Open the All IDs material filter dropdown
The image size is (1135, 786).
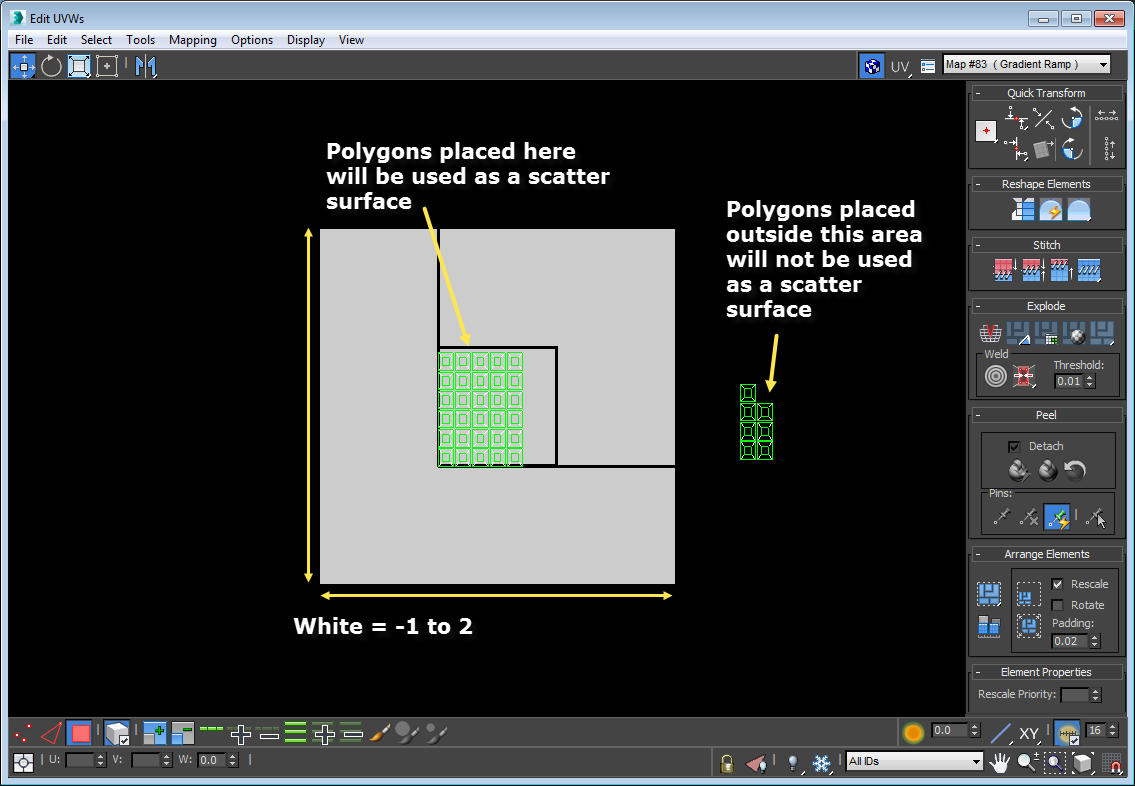click(x=913, y=762)
